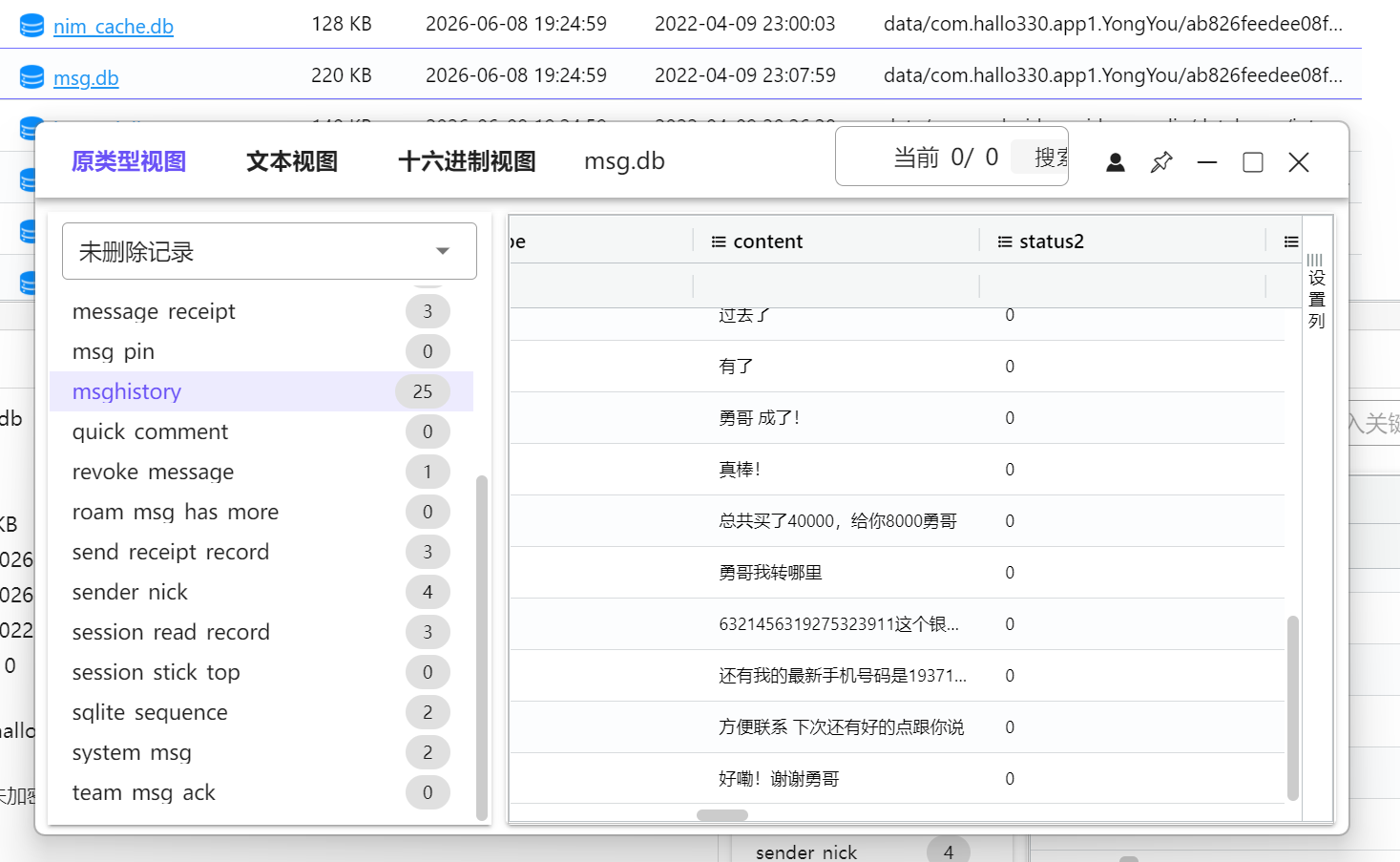Click the status2 column filter field
The width and height of the screenshot is (1400, 862).
(1122, 285)
